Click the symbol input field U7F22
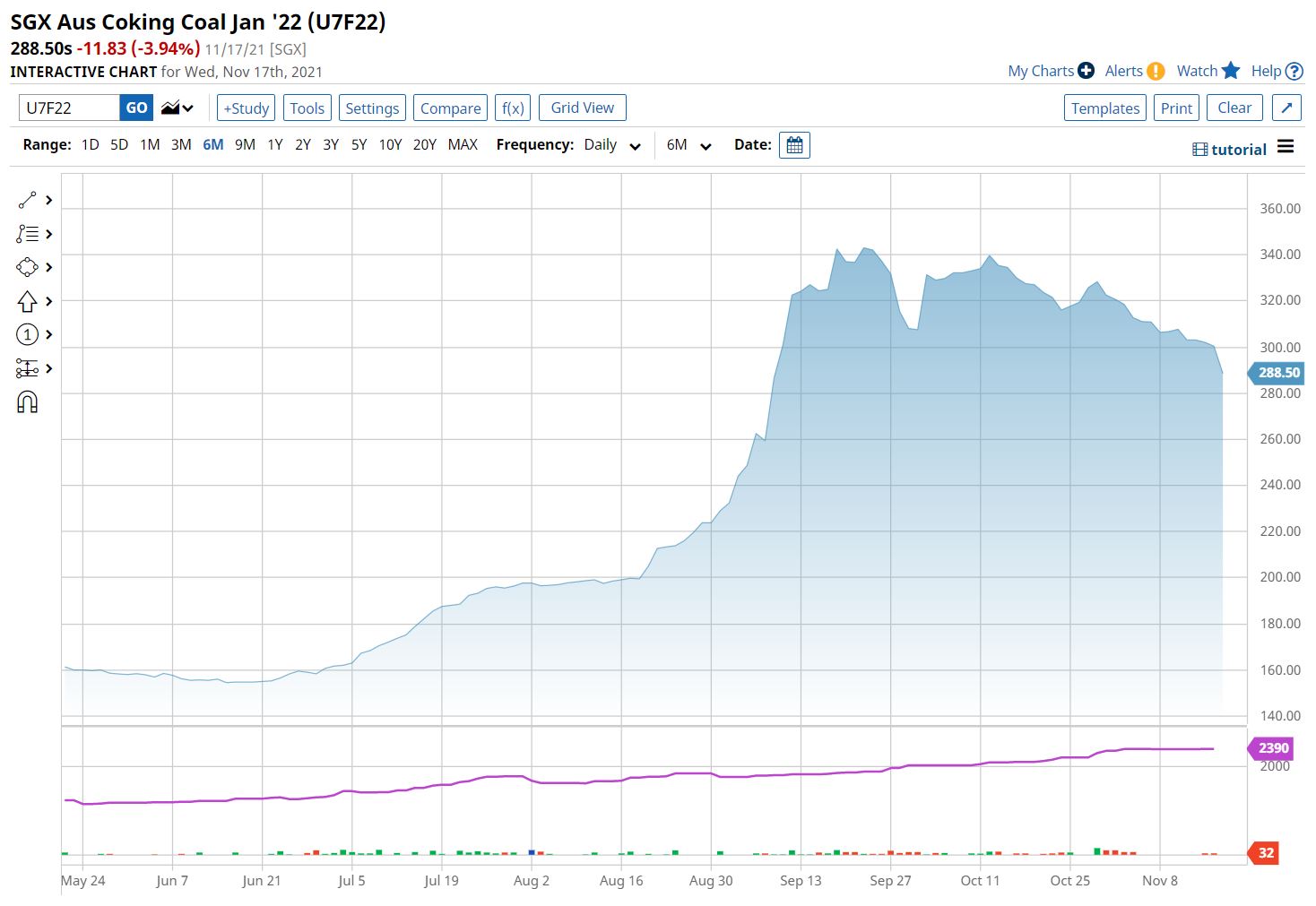1316x906 pixels. 69,108
